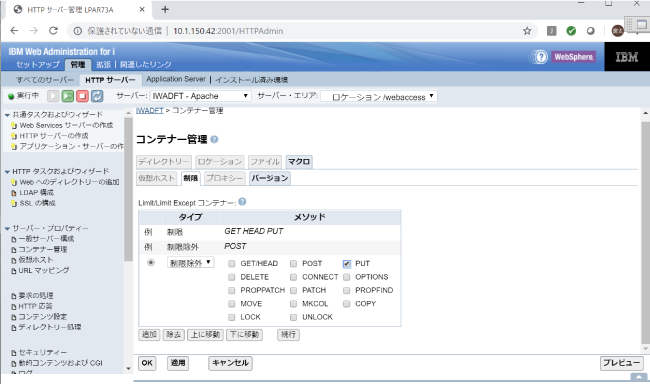The image size is (650, 384).
Task: Click the site info icon in address bar
Action: [x=78, y=31]
